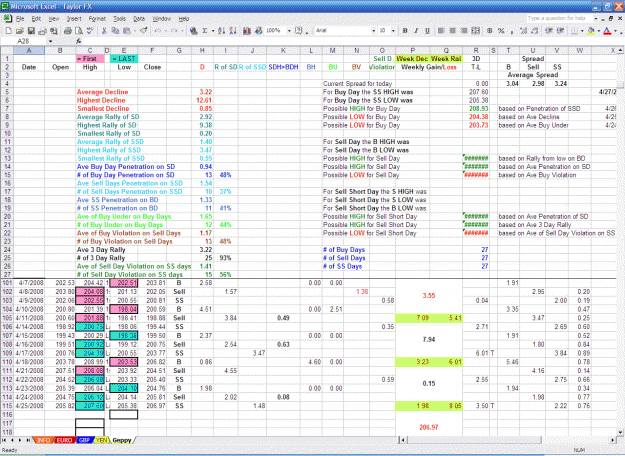Toggle Align Left formatting
Image resolution: width=625 pixels, height=456 pixels.
point(441,31)
